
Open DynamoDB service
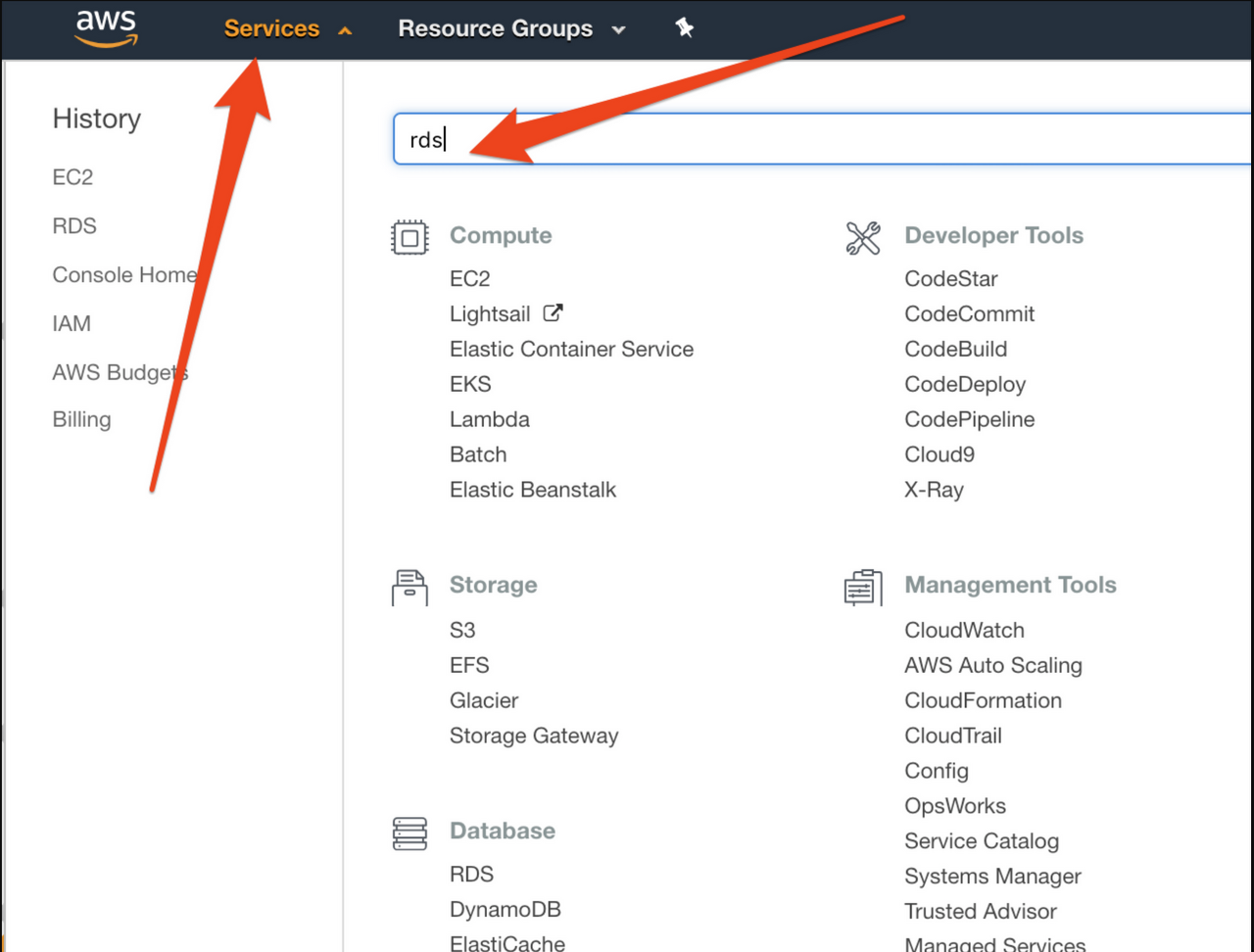pos(506,910)
